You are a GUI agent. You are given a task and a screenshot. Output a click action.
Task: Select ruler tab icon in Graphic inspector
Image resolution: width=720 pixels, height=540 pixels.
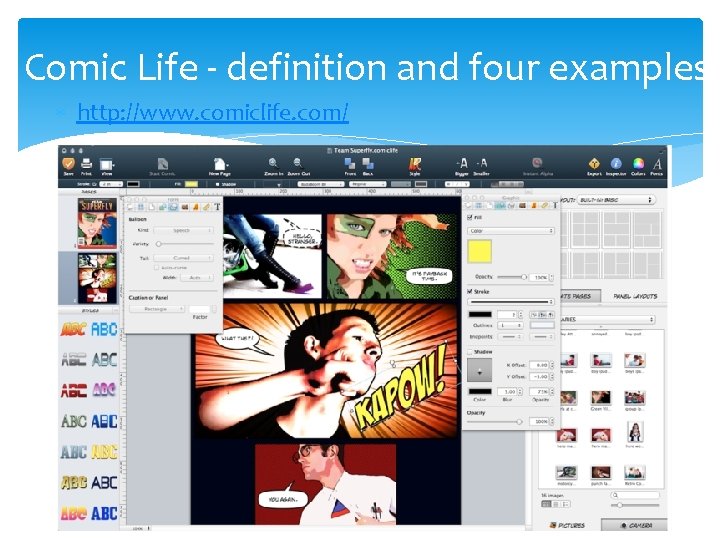click(545, 206)
